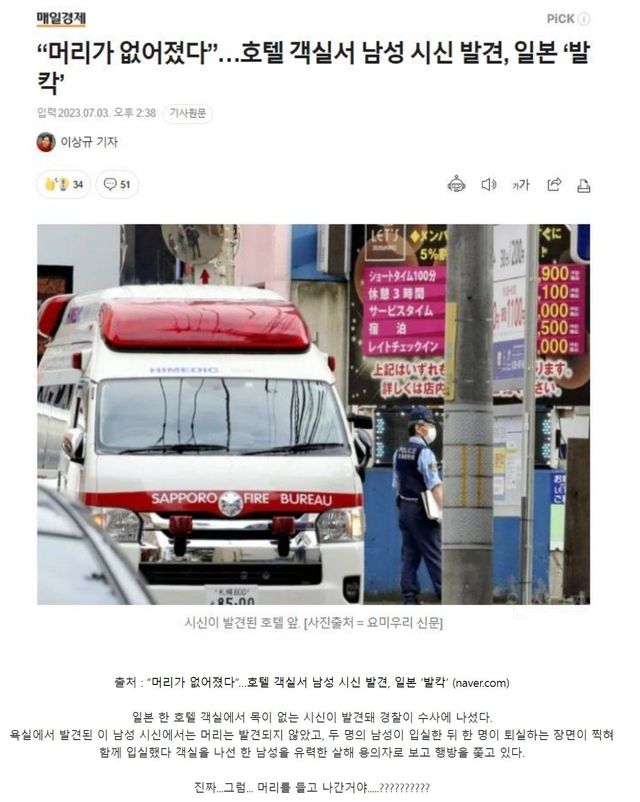Play article audio with speaker icon
The width and height of the screenshot is (640, 802).
coord(489,185)
